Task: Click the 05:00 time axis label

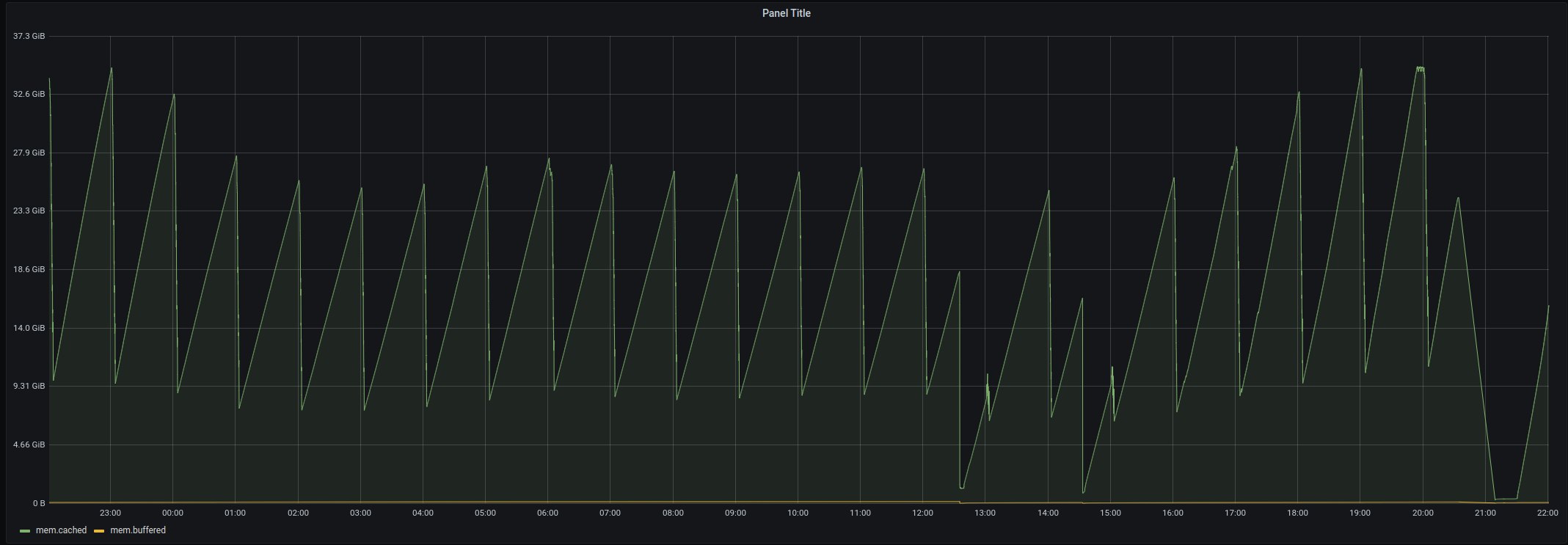Action: coord(485,513)
